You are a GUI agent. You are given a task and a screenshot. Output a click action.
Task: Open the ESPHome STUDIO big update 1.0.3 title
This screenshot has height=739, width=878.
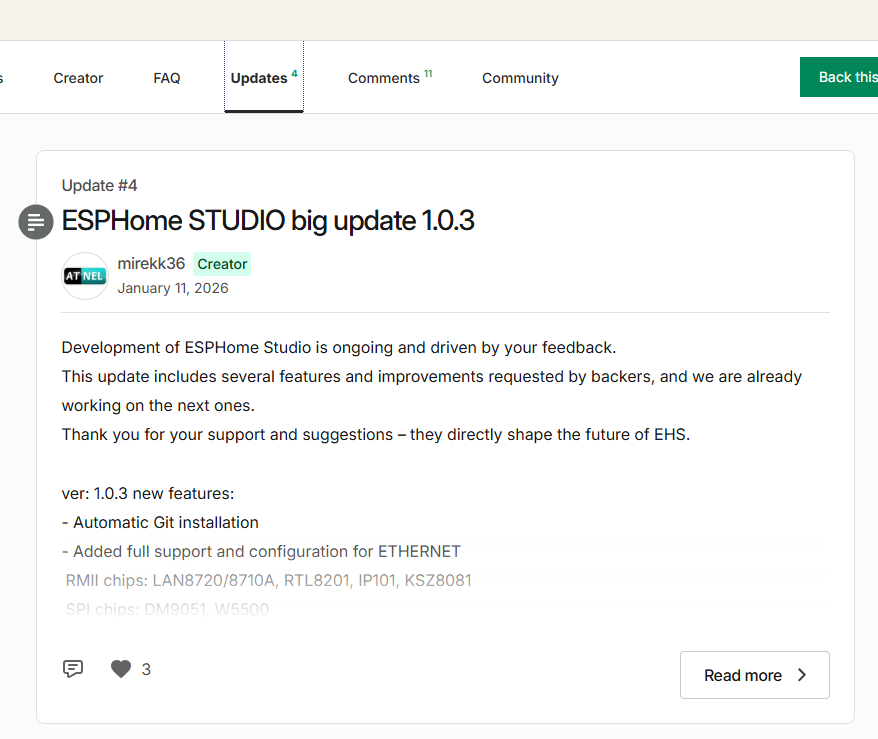click(268, 221)
